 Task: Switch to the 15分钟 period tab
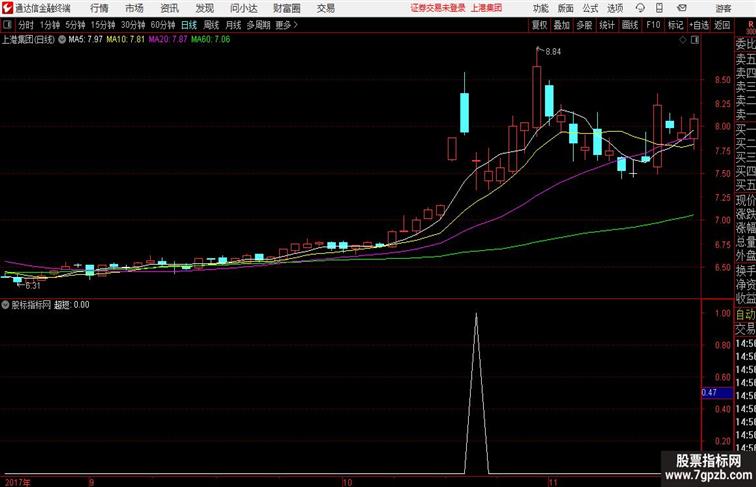click(103, 25)
